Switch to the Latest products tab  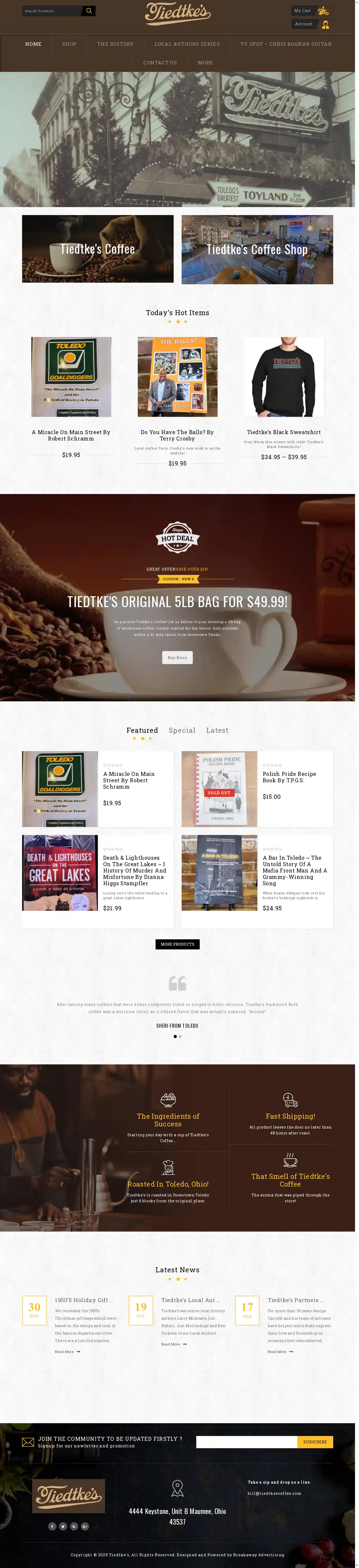coord(217,730)
